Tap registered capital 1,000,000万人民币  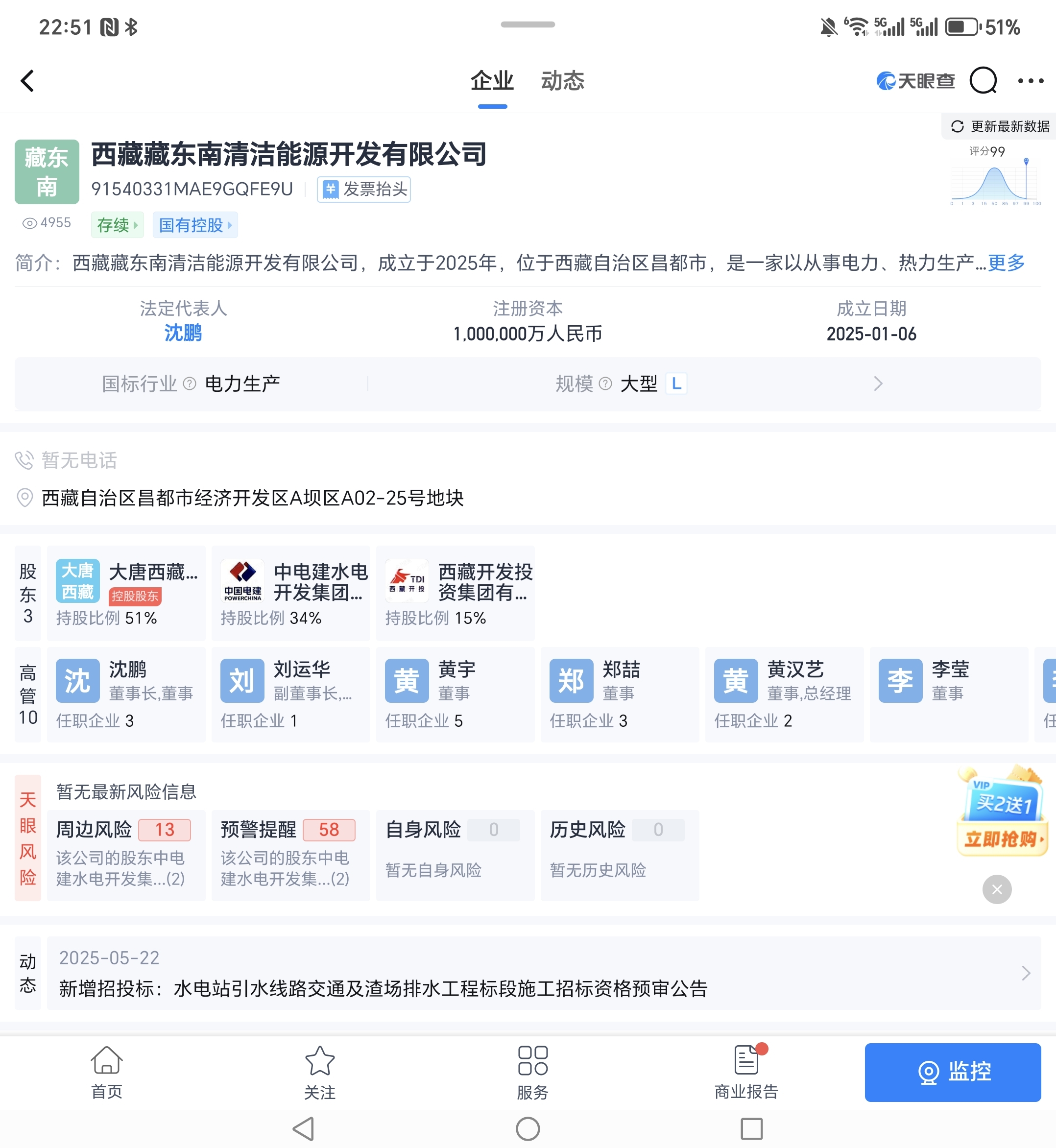pos(528,334)
